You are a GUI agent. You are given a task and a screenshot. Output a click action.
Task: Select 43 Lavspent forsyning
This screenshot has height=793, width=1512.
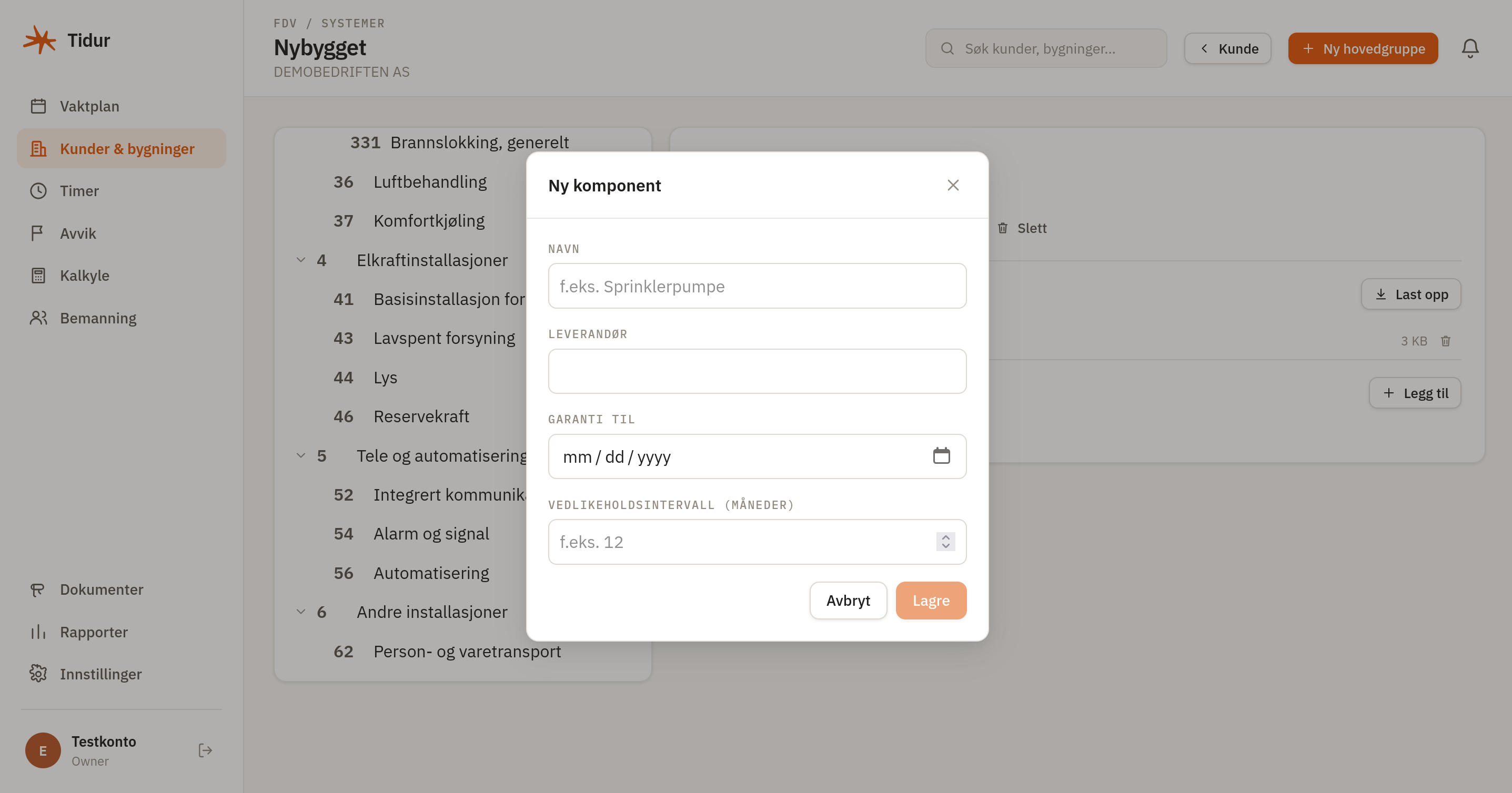425,338
